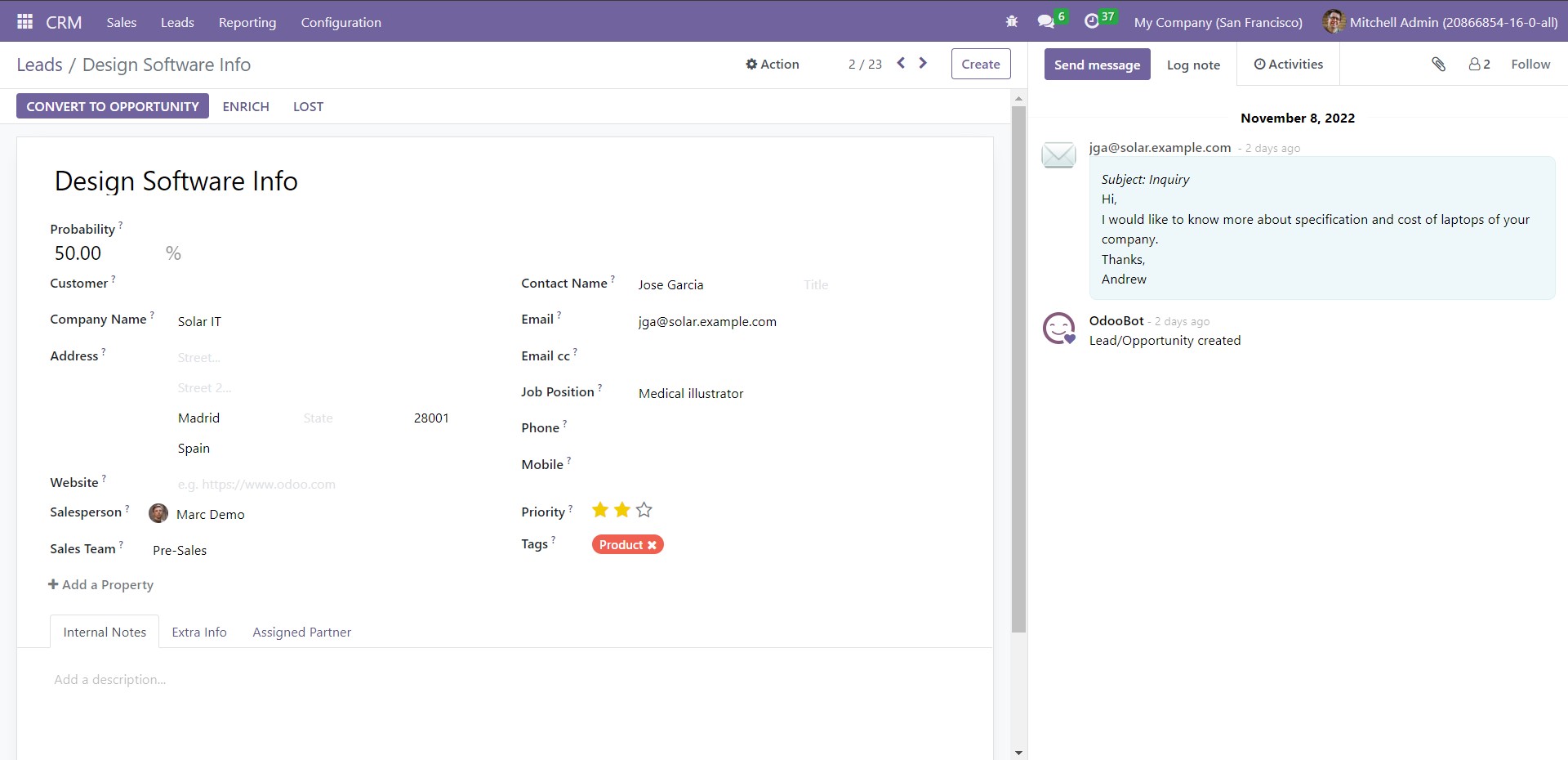Click the CRM app title
This screenshot has height=760, width=1568.
tap(64, 22)
